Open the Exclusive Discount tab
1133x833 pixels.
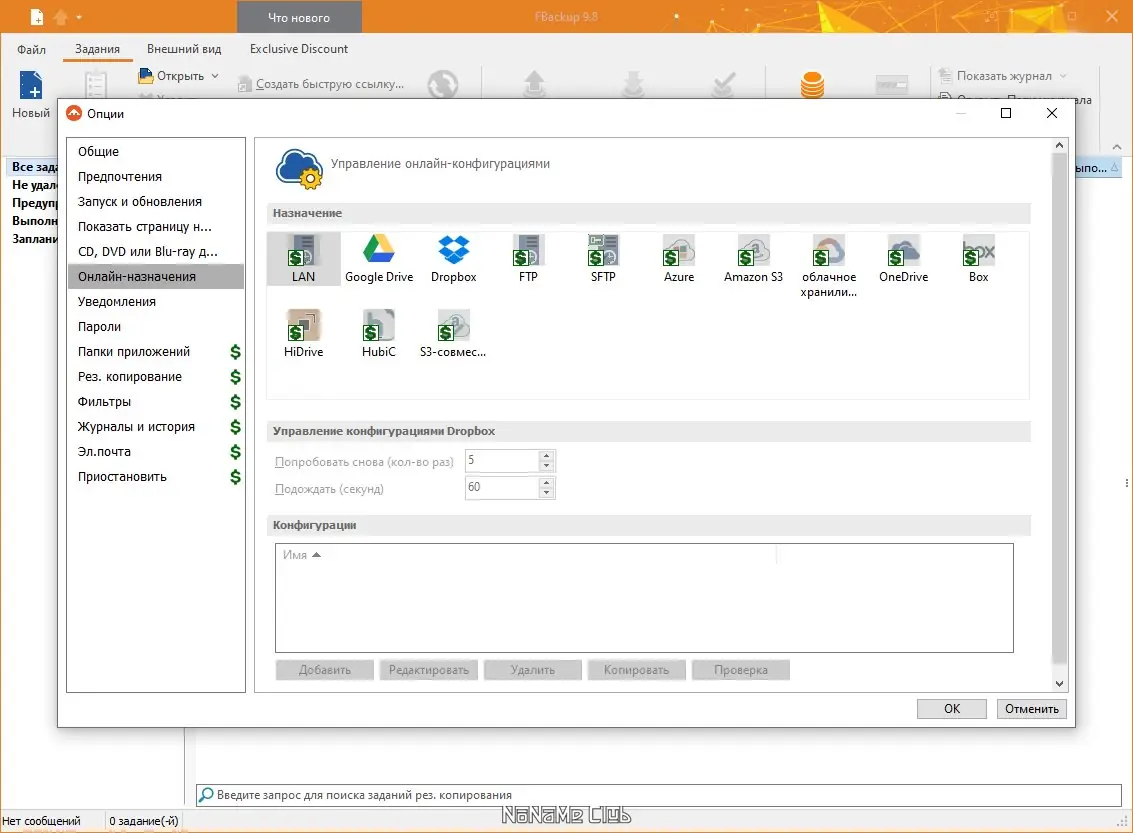coord(298,49)
